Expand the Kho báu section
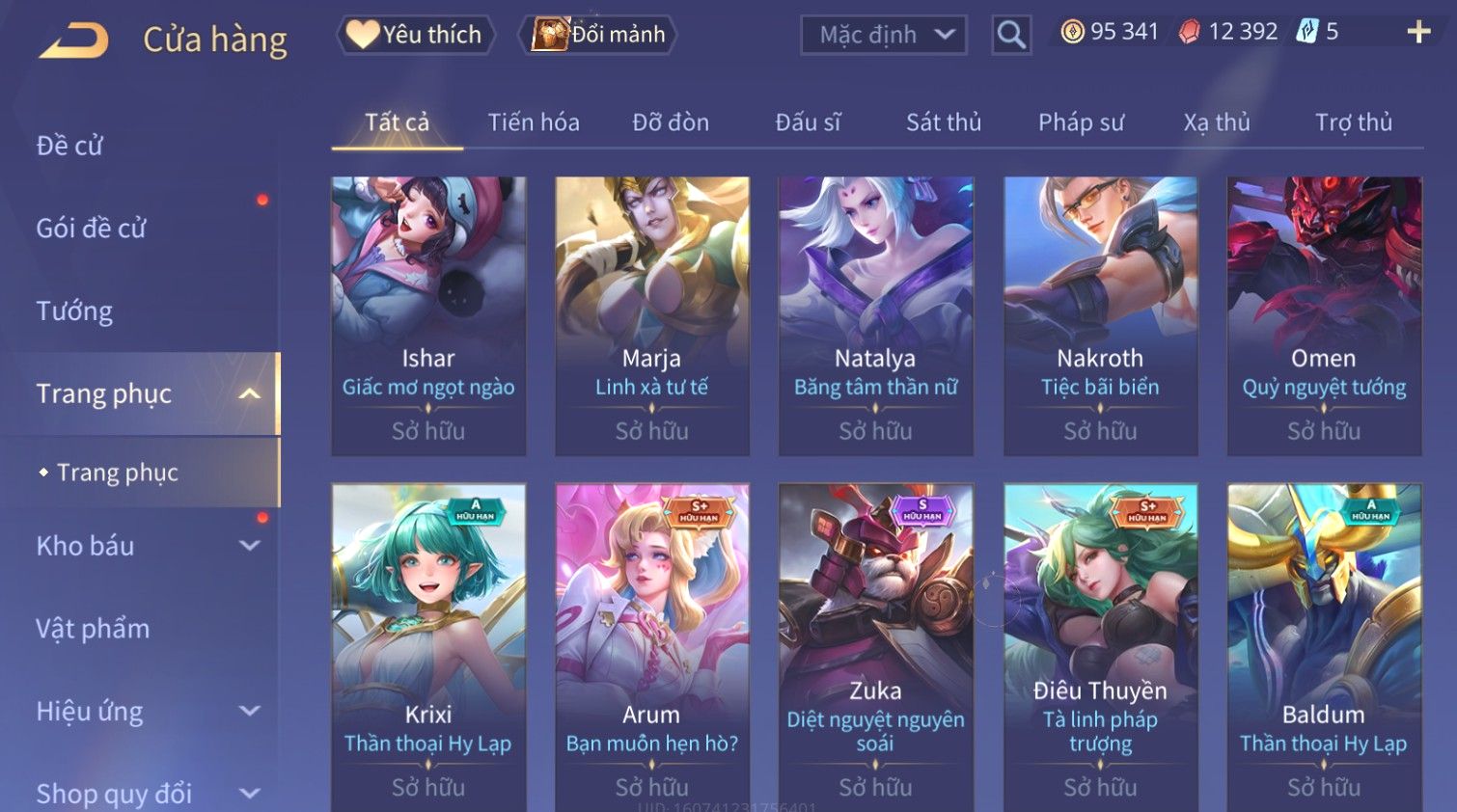This screenshot has width=1457, height=812. point(250,546)
